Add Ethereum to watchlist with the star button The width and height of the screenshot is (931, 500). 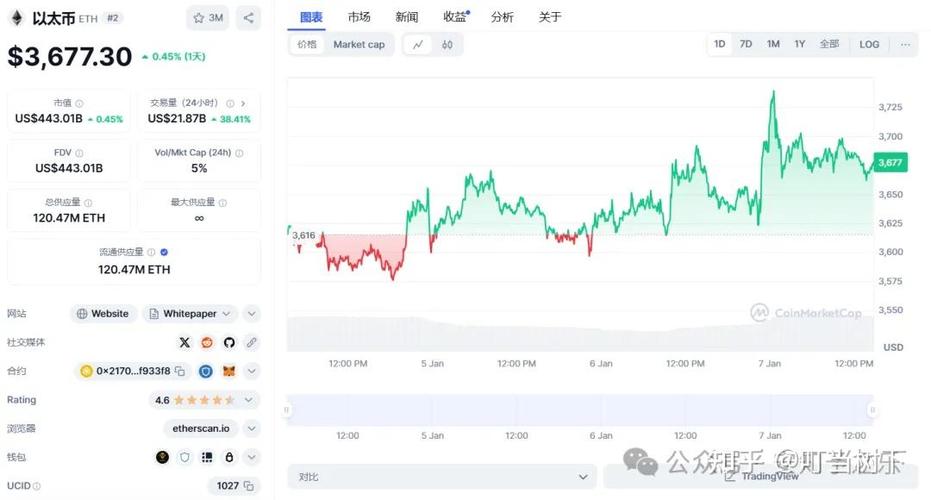[x=207, y=17]
